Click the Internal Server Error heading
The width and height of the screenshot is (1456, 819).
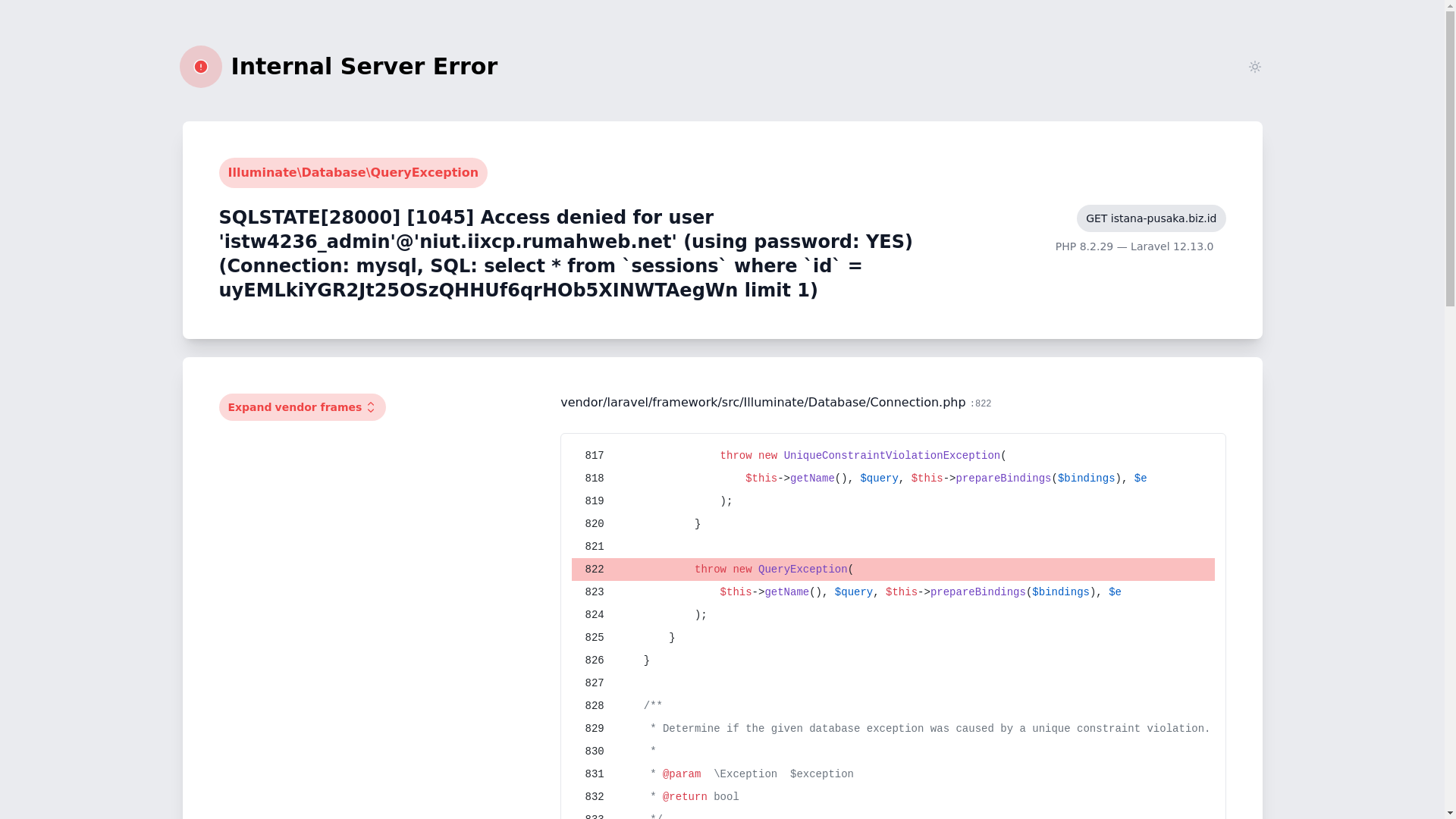[364, 67]
